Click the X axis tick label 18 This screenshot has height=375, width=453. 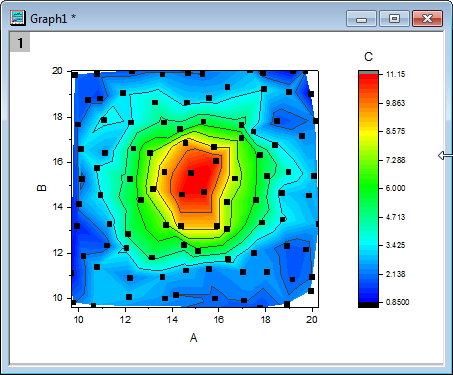point(265,320)
